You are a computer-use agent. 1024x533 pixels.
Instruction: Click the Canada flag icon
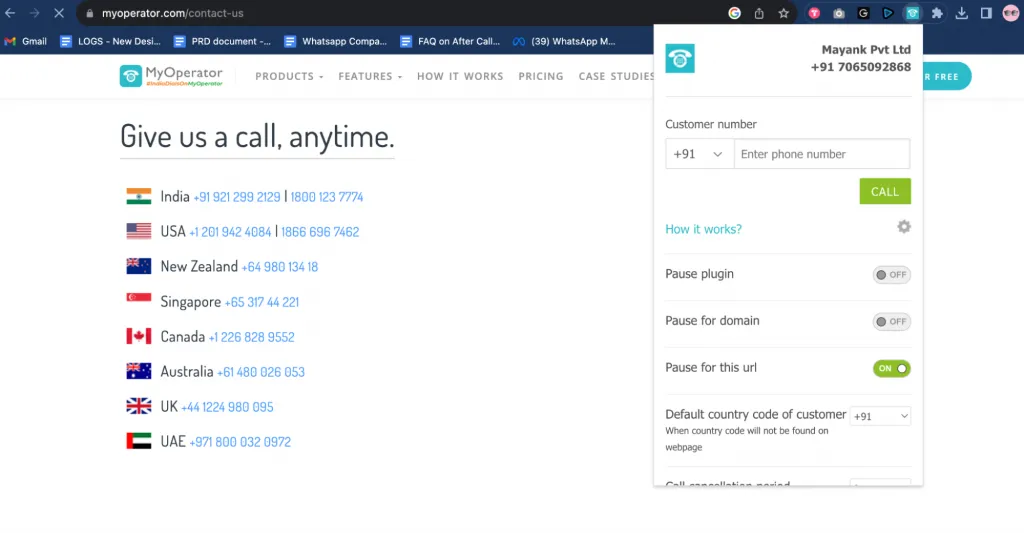(138, 336)
